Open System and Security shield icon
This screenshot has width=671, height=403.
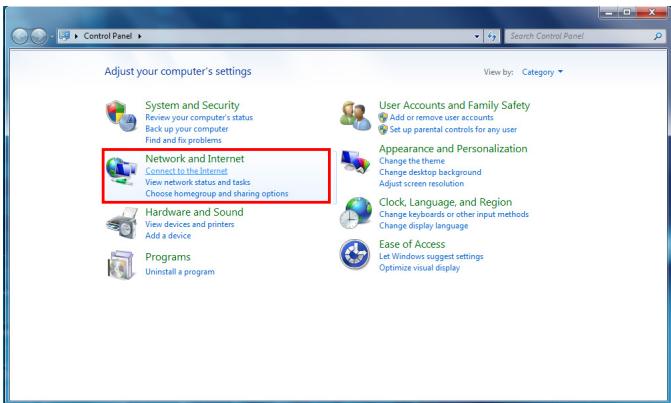(121, 116)
